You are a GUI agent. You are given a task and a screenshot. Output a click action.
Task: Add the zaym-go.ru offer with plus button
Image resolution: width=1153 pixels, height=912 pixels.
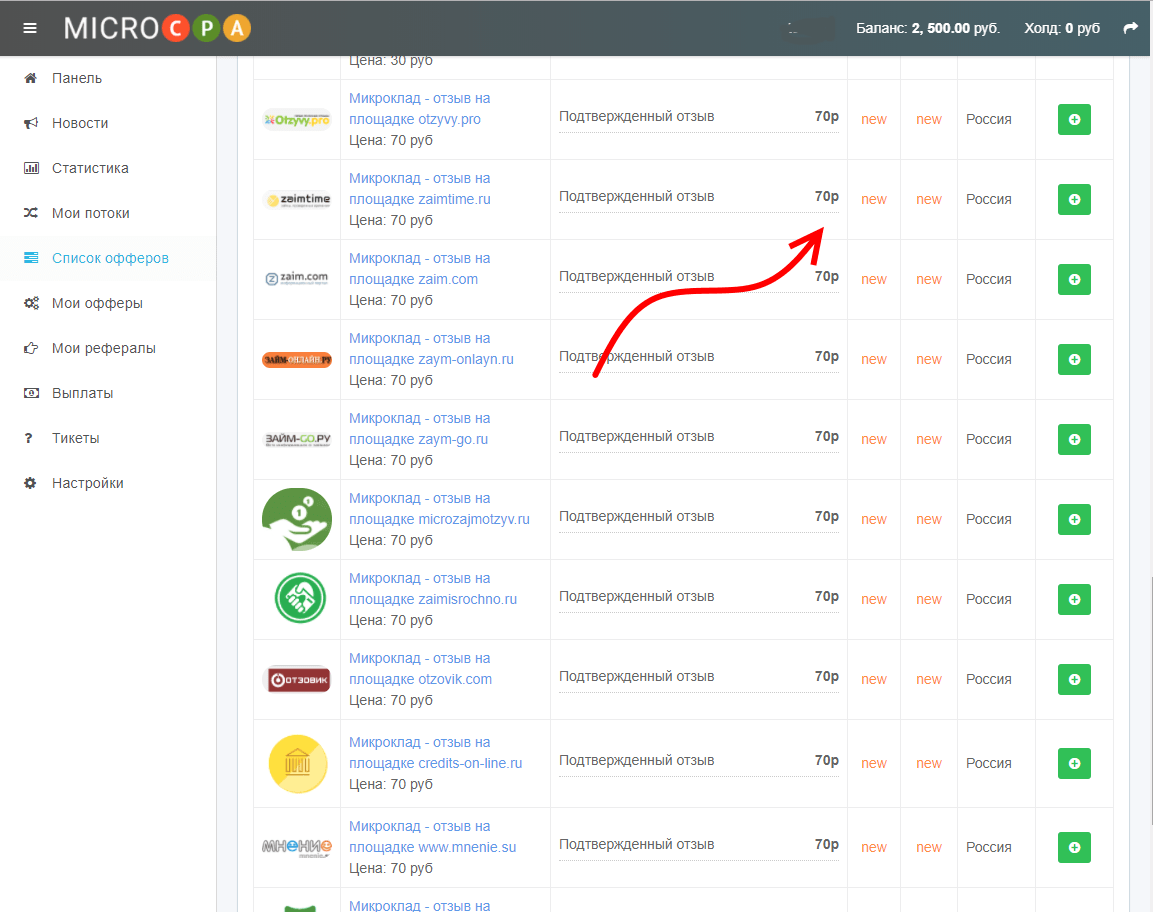click(x=1074, y=439)
